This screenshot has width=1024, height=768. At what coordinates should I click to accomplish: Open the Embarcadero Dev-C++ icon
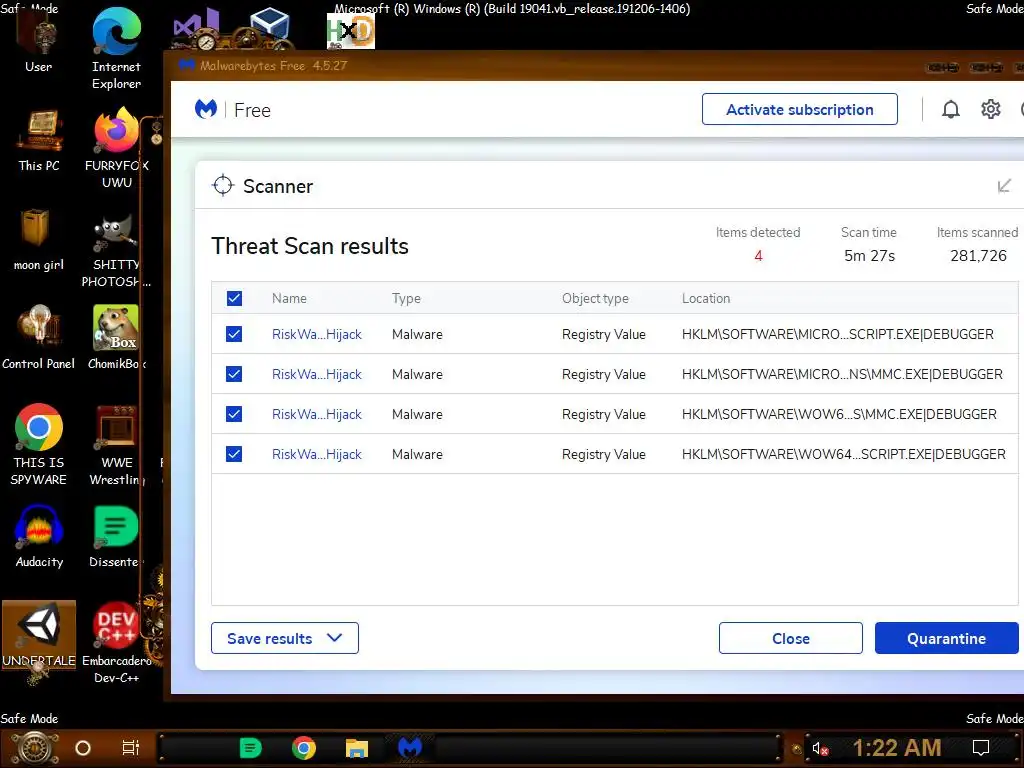coord(116,643)
